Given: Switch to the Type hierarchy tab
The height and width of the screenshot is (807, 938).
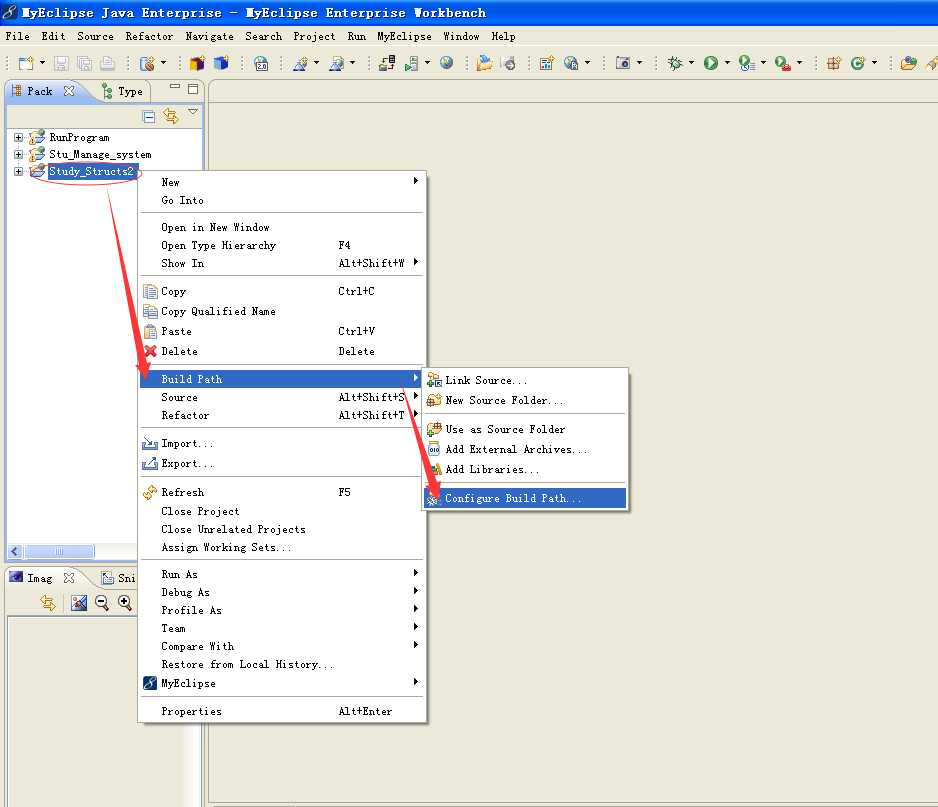Looking at the screenshot, I should coord(122,92).
